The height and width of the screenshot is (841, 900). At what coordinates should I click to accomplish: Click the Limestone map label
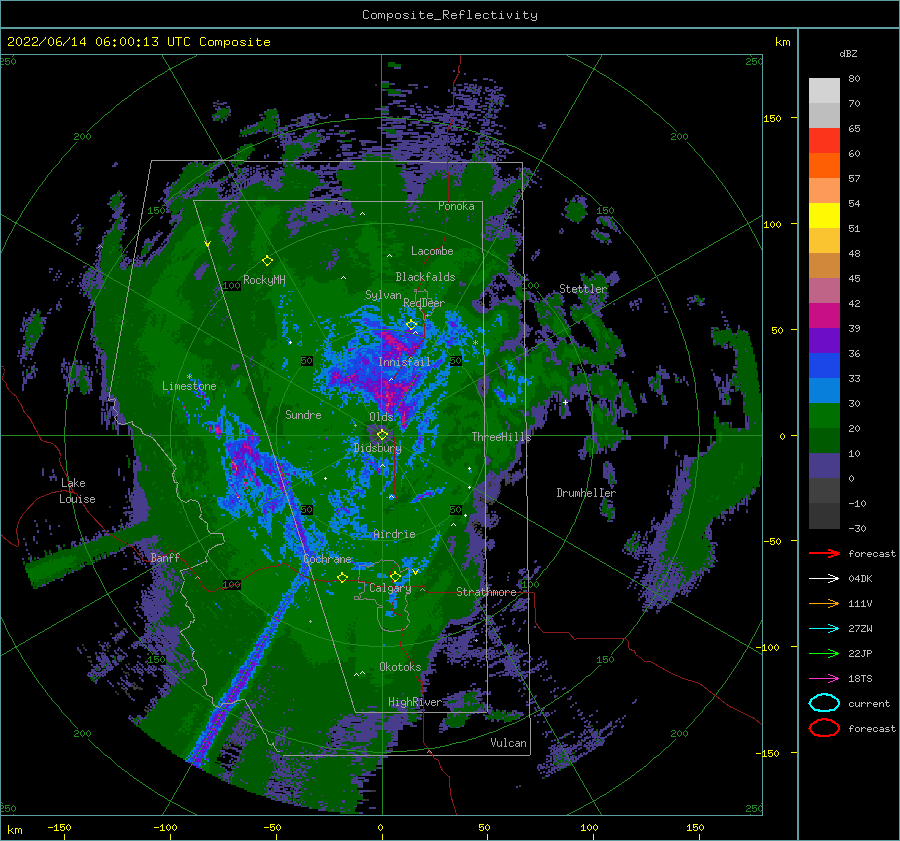coord(189,386)
